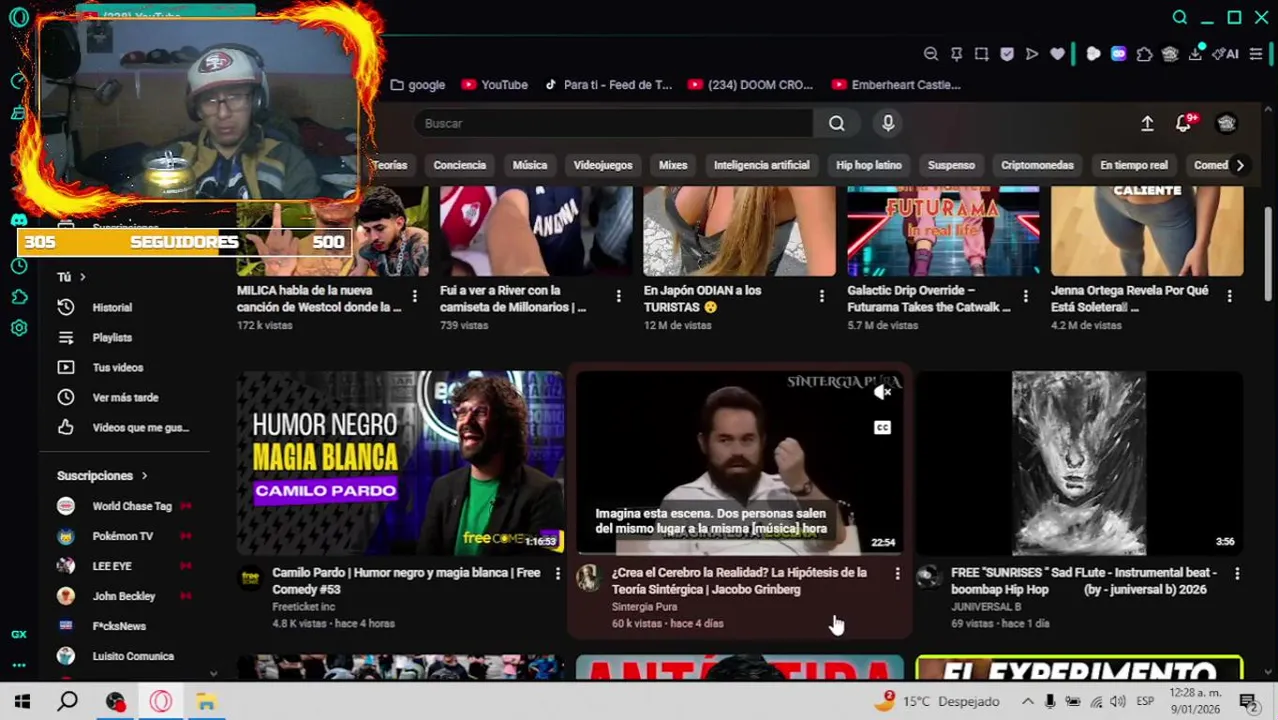Unmute the previewing video speaker icon
1278x720 pixels.
pos(882,393)
